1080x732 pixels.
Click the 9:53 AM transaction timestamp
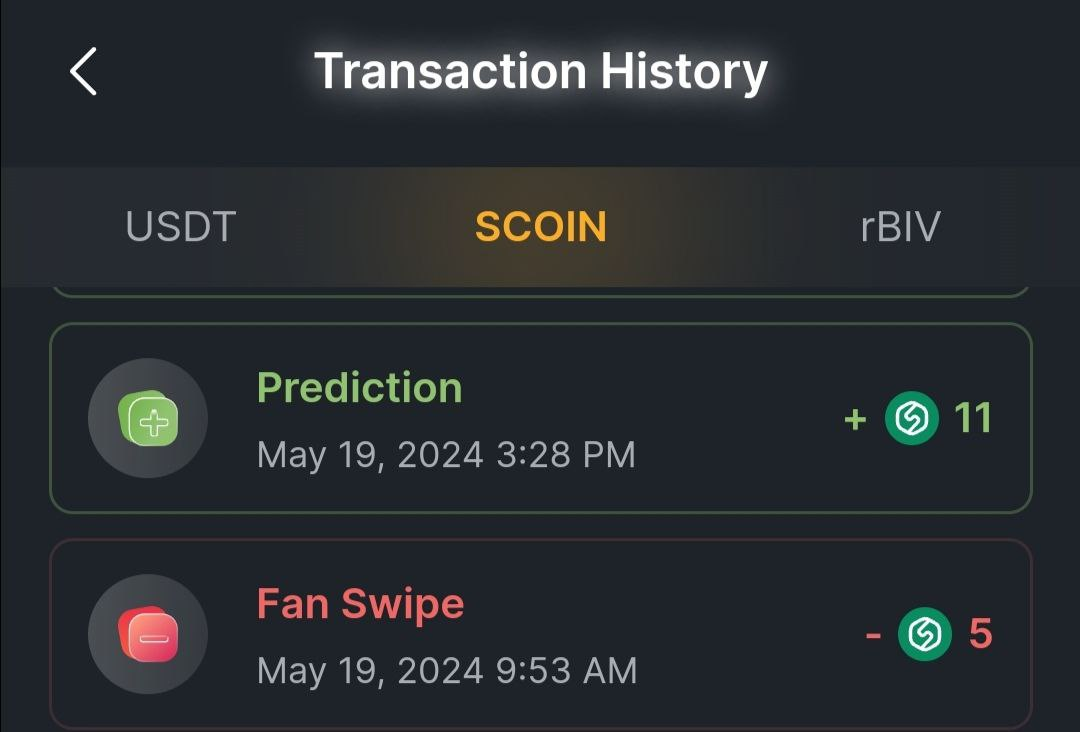pyautogui.click(x=447, y=670)
